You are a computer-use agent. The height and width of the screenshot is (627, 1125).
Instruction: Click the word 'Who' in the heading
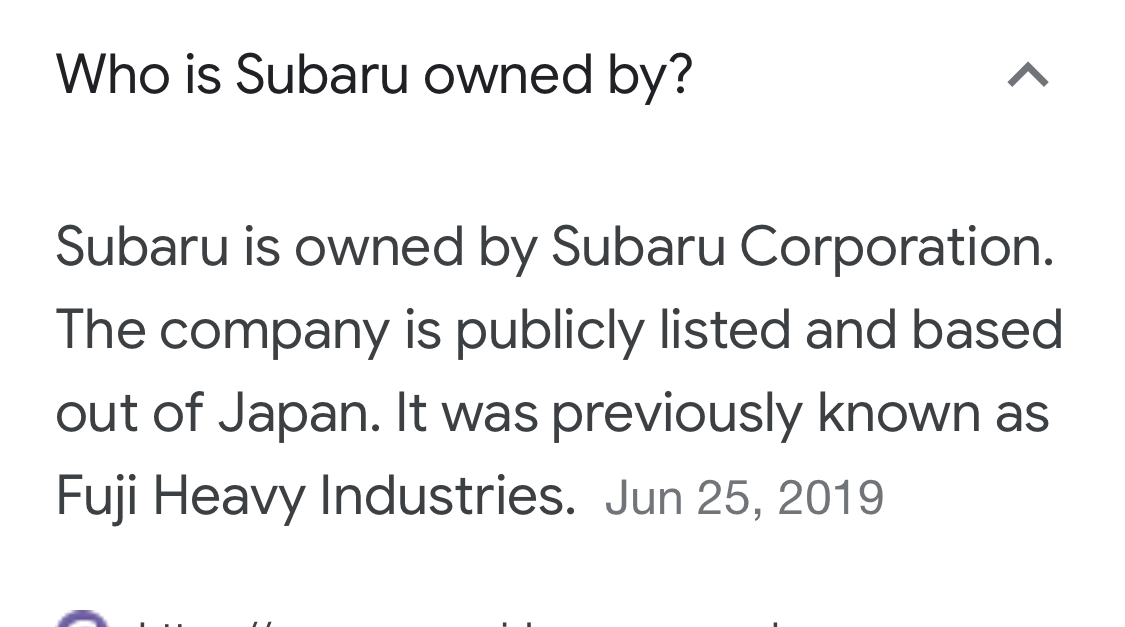pos(113,75)
